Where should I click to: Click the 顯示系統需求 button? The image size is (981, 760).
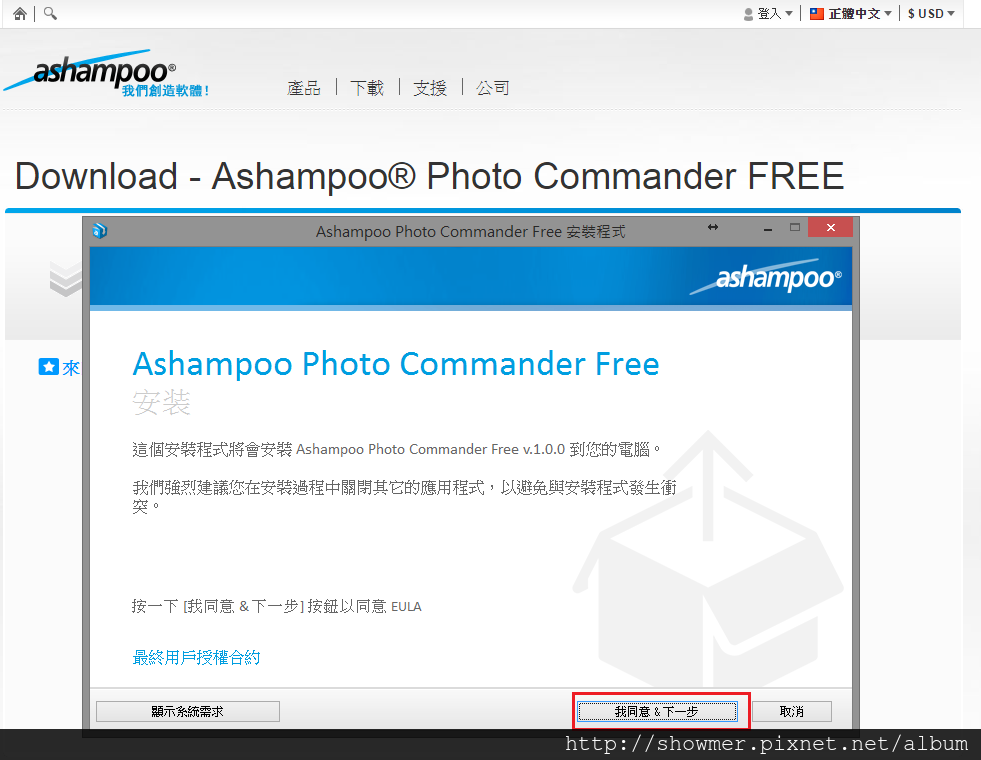pos(188,711)
